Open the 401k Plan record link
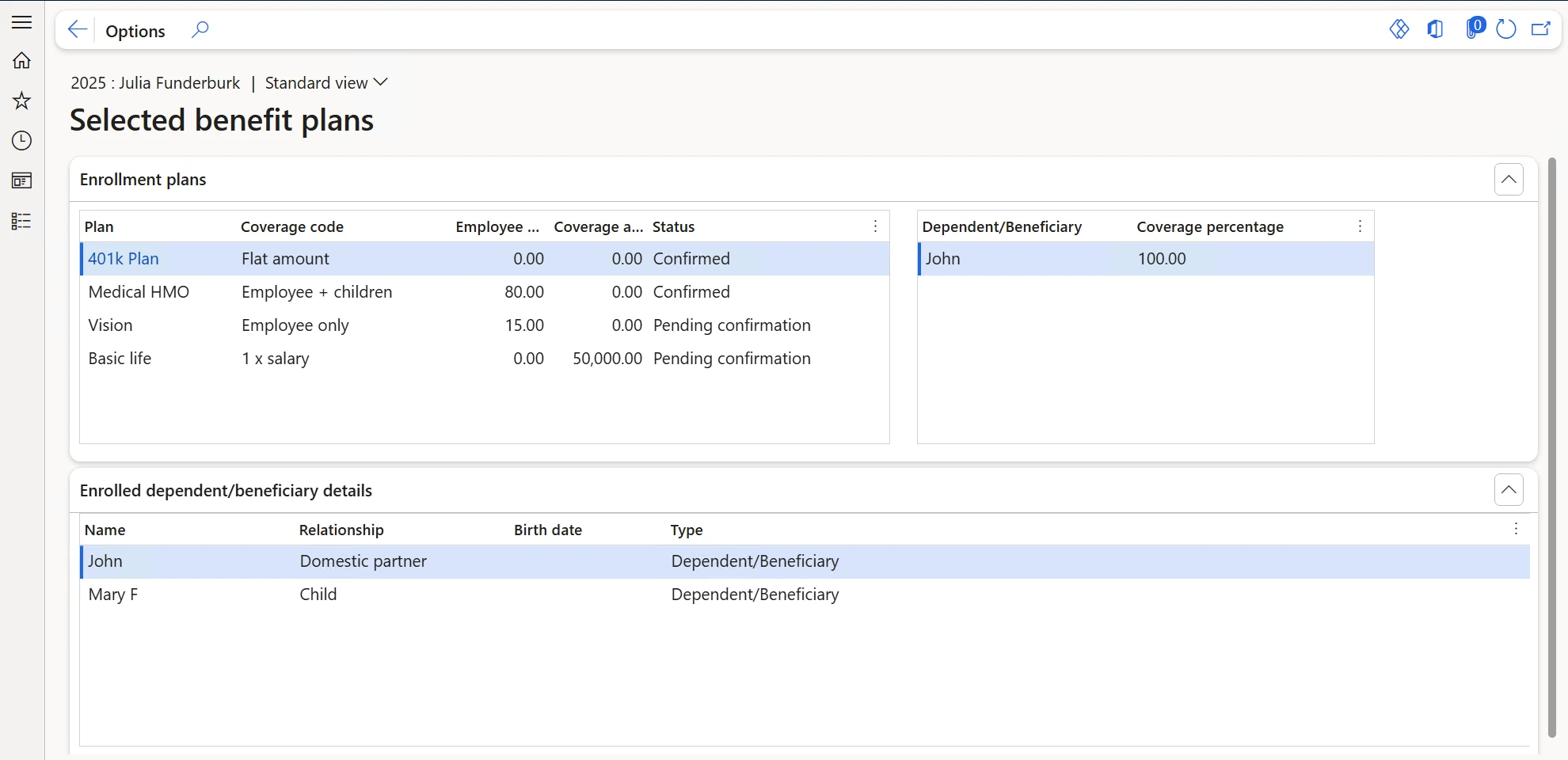The image size is (1568, 760). coord(124,258)
